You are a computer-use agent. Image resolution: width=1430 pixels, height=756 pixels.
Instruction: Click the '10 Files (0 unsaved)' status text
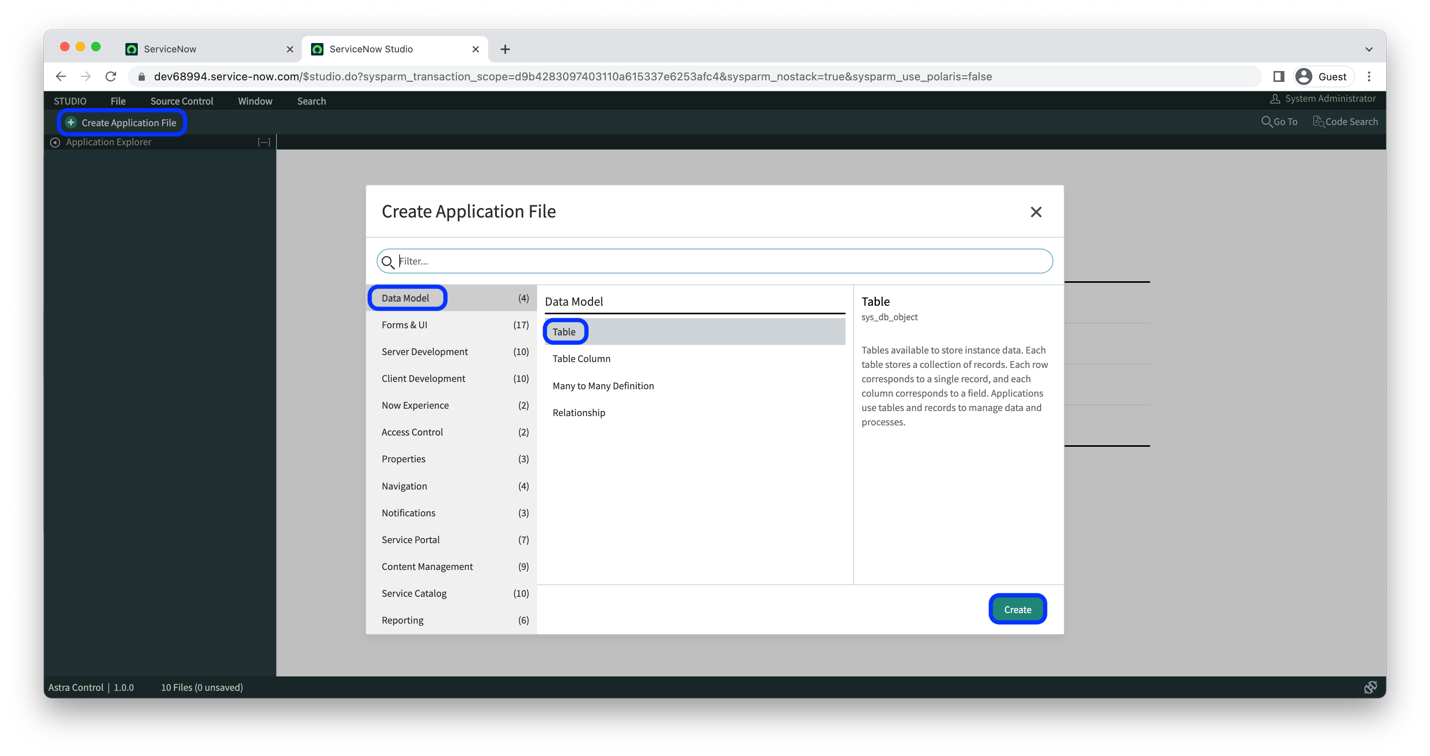click(202, 688)
